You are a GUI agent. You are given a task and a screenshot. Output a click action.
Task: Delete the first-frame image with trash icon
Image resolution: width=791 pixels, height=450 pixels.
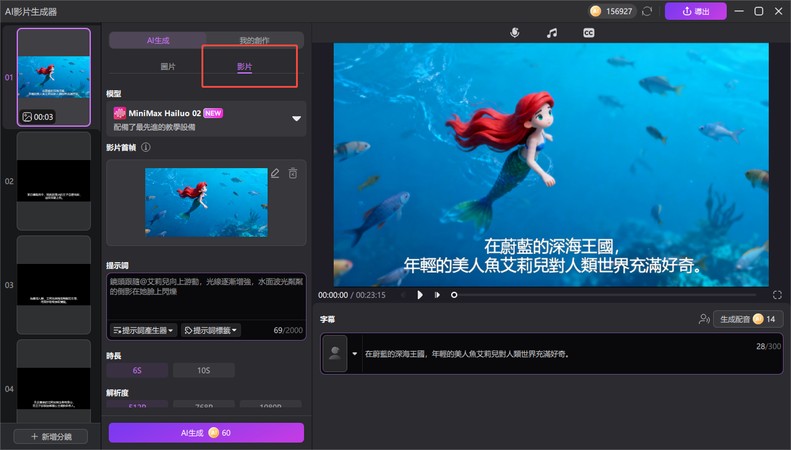click(x=293, y=174)
